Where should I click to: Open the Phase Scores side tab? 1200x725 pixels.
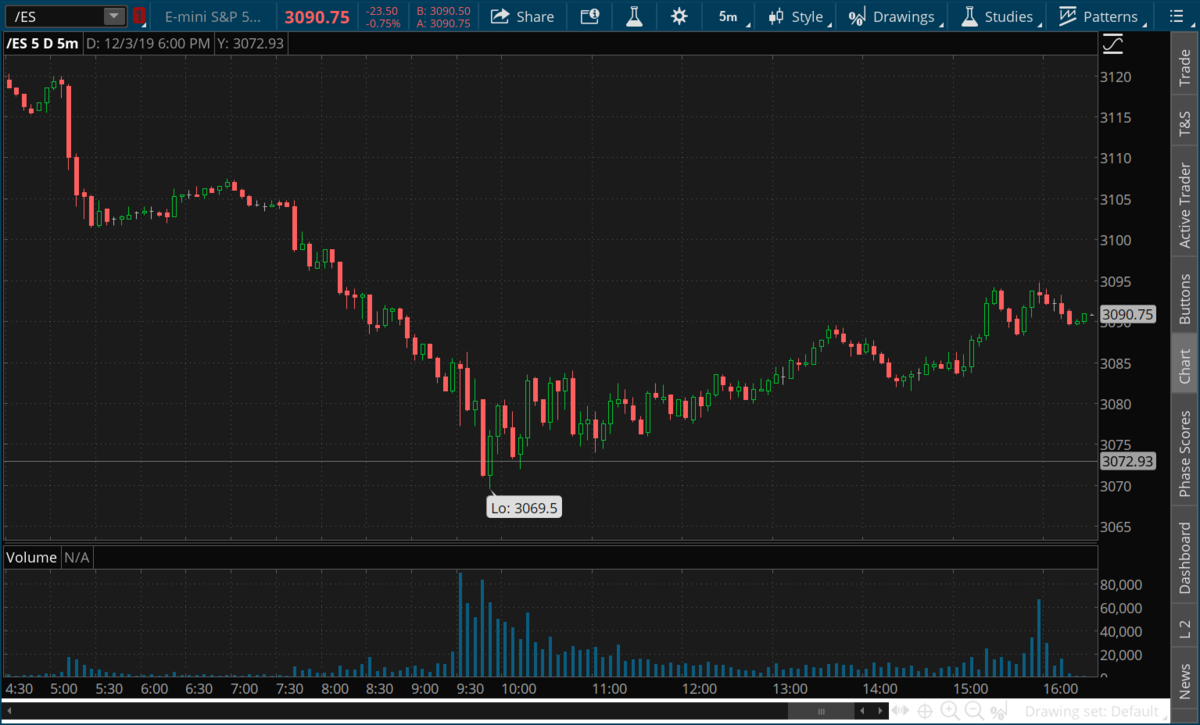click(1186, 454)
